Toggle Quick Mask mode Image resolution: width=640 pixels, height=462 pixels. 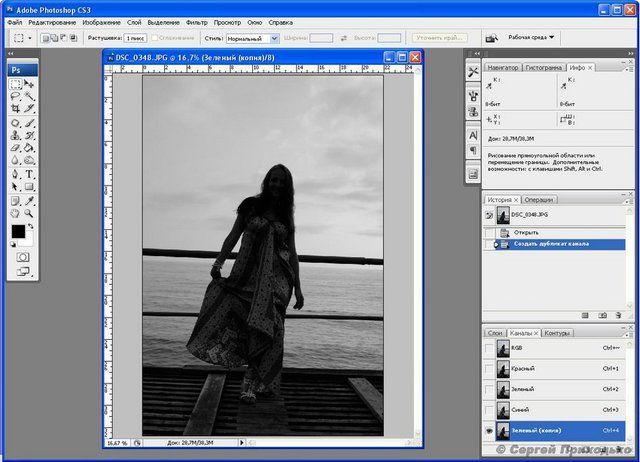22,256
